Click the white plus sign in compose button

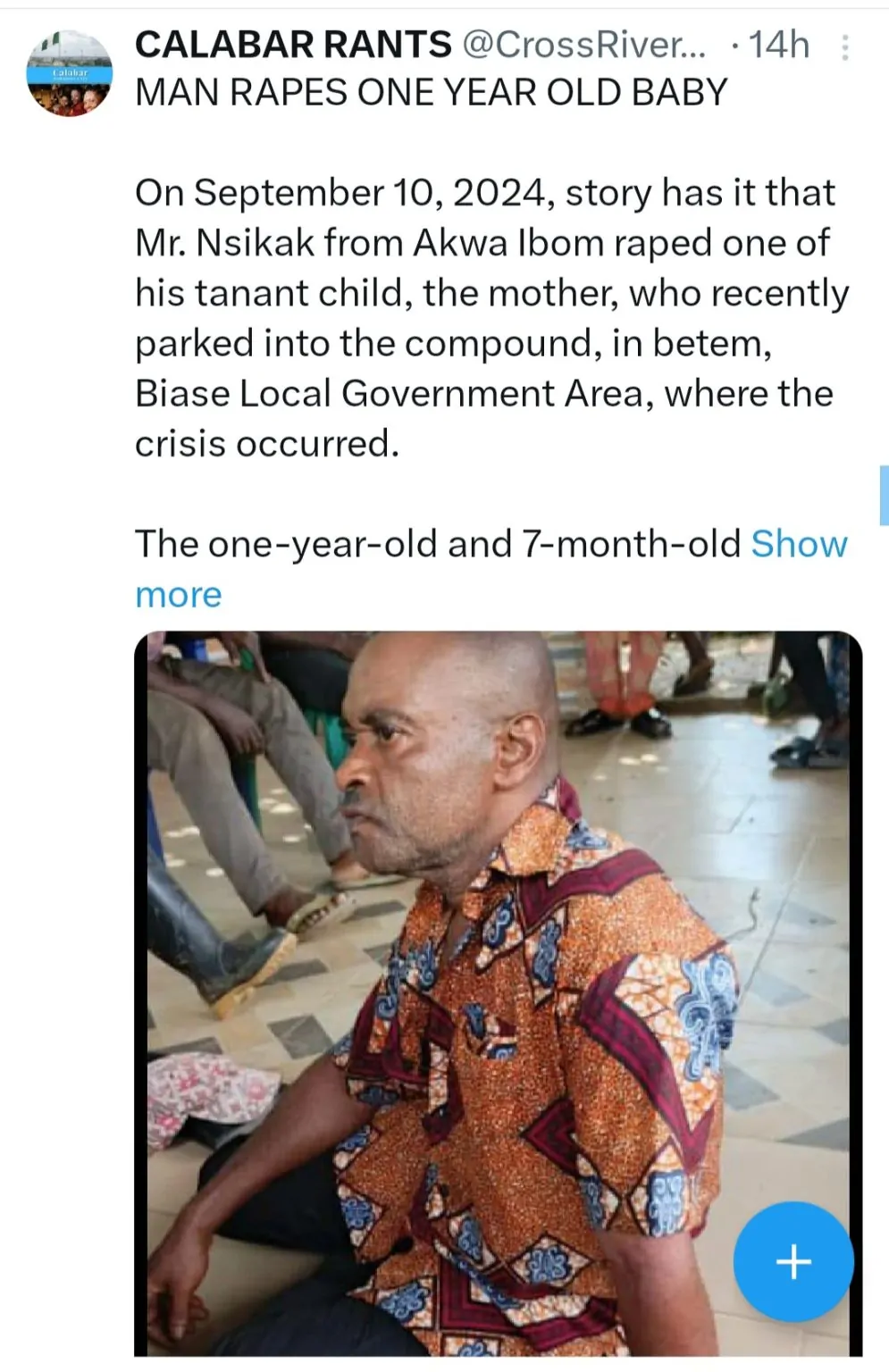click(793, 1261)
